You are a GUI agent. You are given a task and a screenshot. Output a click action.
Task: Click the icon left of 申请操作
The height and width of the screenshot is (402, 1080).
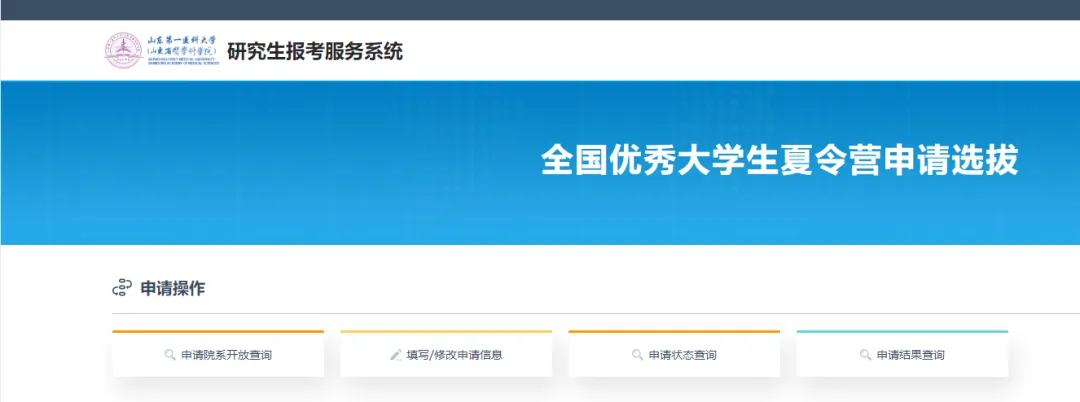point(121,288)
